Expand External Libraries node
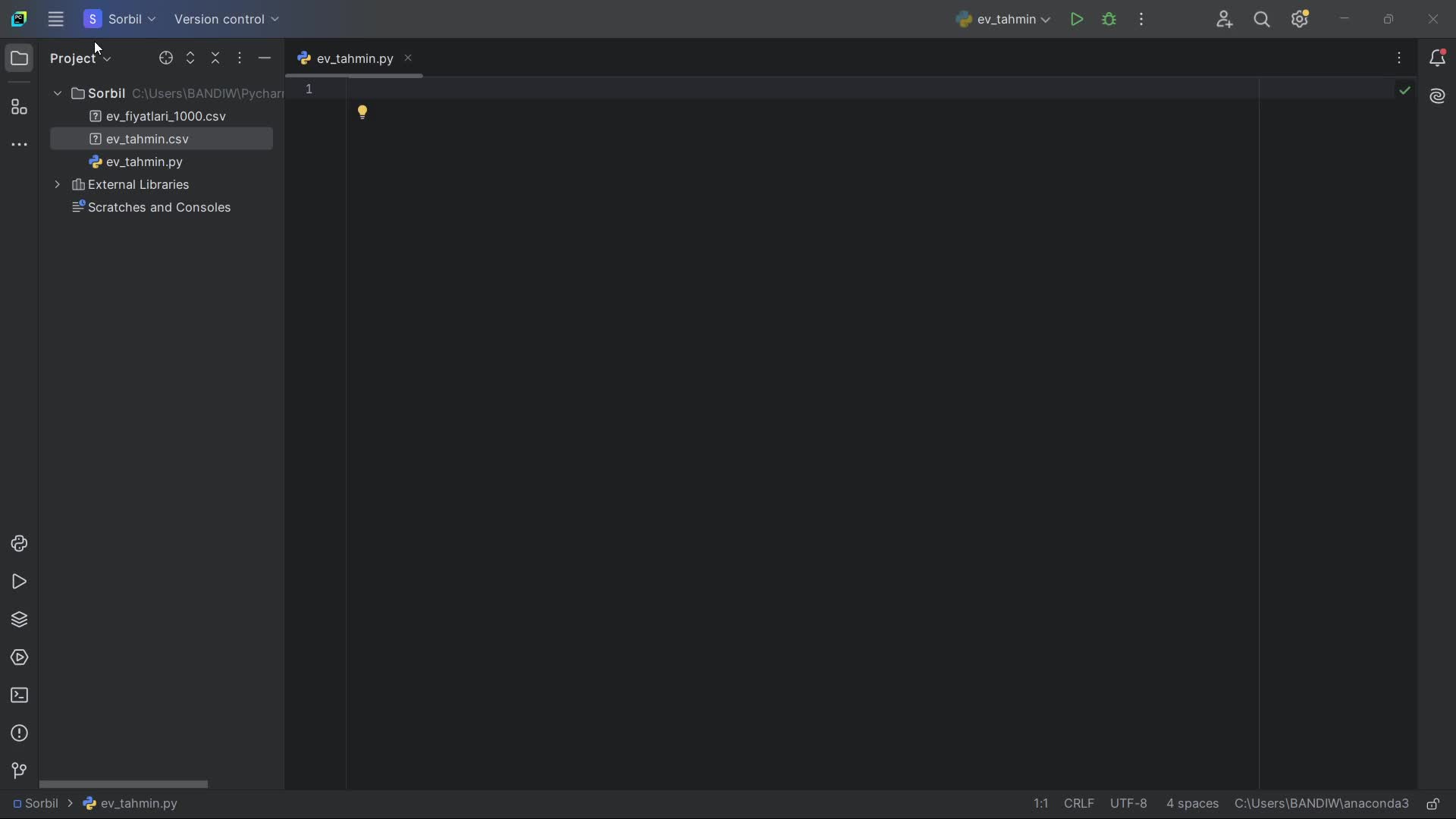Viewport: 1456px width, 819px height. 58,185
